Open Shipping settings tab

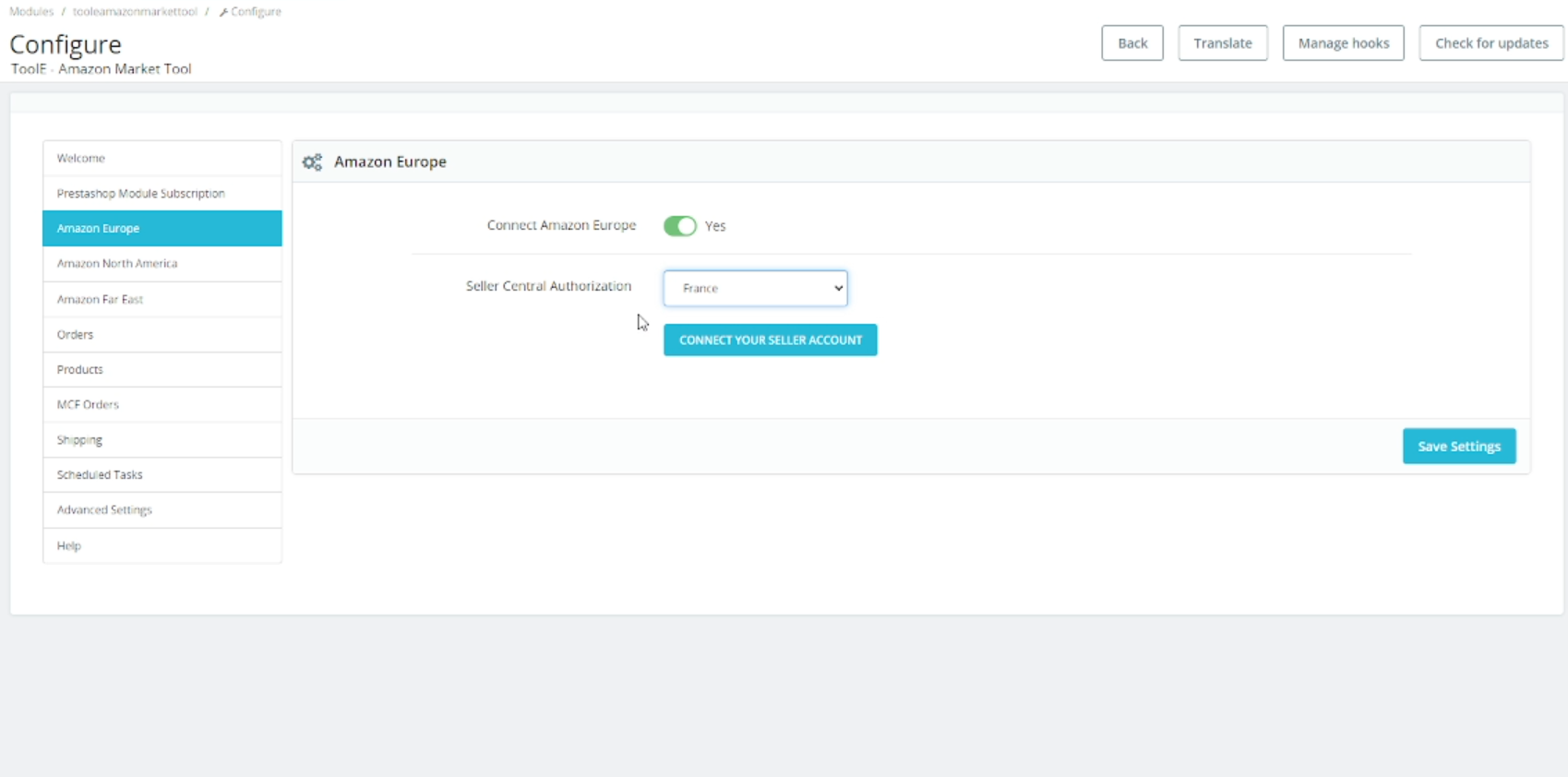point(162,439)
